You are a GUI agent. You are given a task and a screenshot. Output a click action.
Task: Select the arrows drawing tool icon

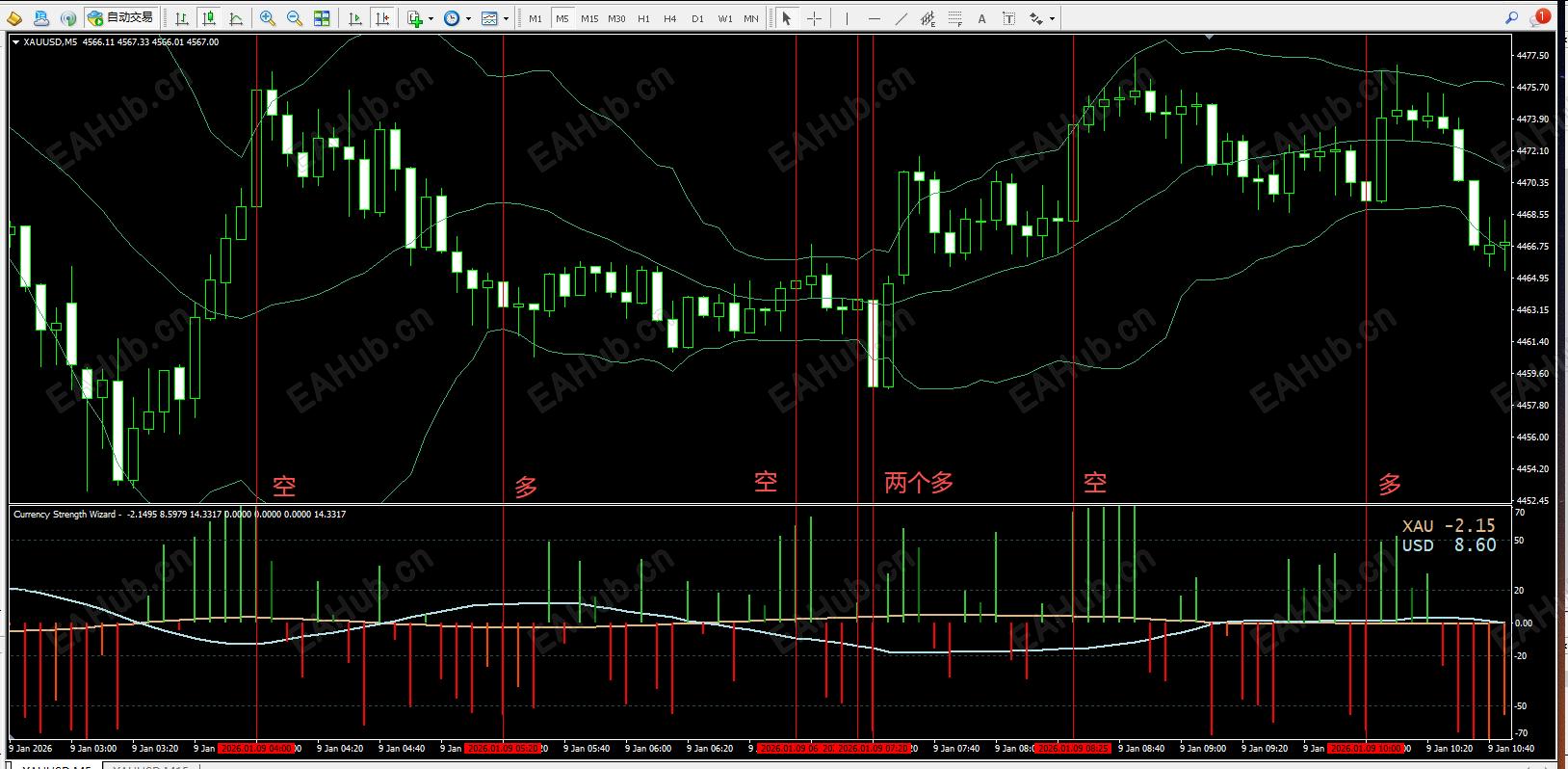(1036, 18)
